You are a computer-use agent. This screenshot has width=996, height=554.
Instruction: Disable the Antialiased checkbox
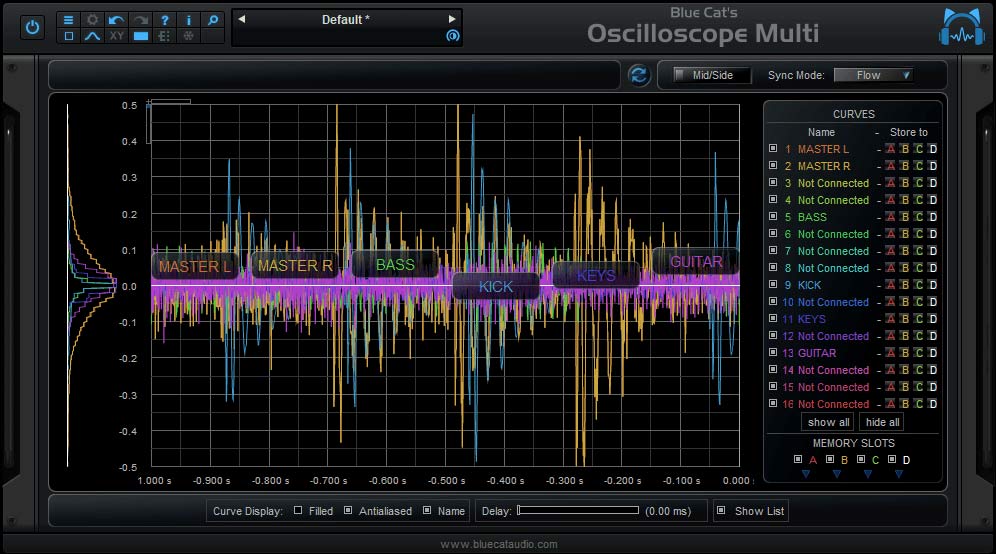coord(348,511)
